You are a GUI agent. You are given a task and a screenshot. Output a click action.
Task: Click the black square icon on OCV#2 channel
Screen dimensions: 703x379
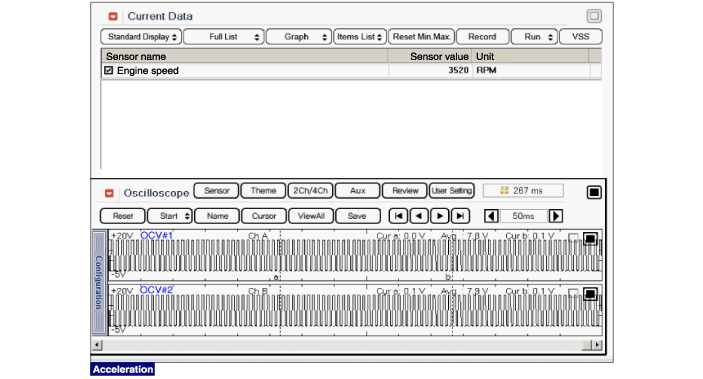tap(590, 294)
